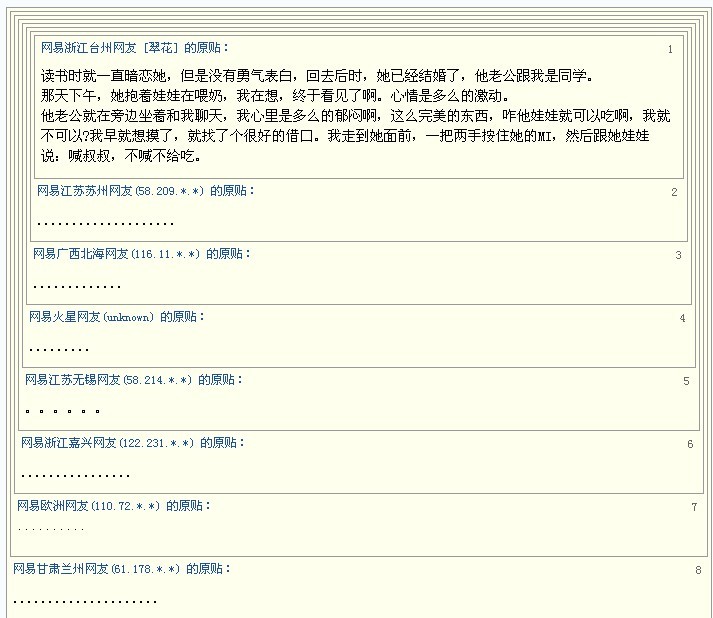Click the dotted reply under 网易甘肃兰州网友
Viewport: 713px width, 618px height.
coord(85,601)
